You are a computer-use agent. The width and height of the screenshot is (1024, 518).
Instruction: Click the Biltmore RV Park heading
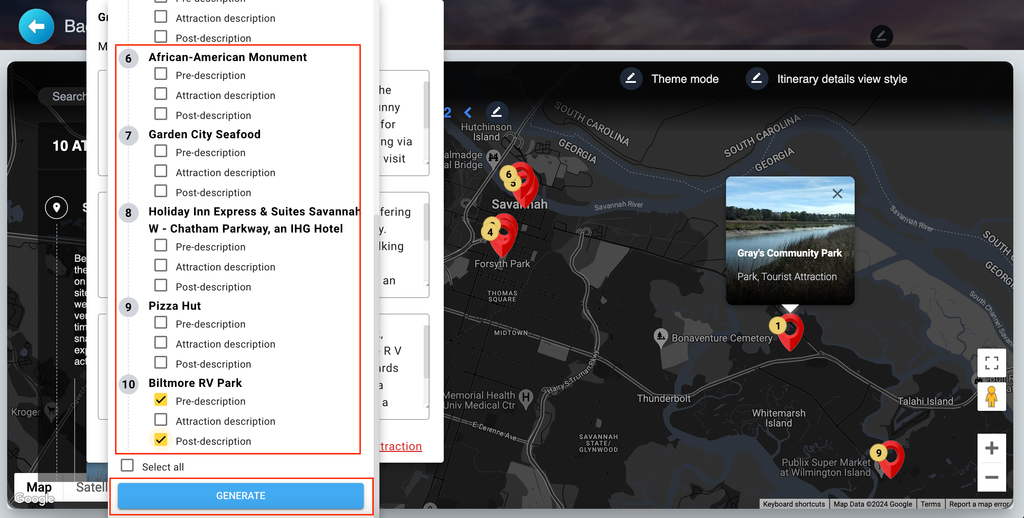195,383
